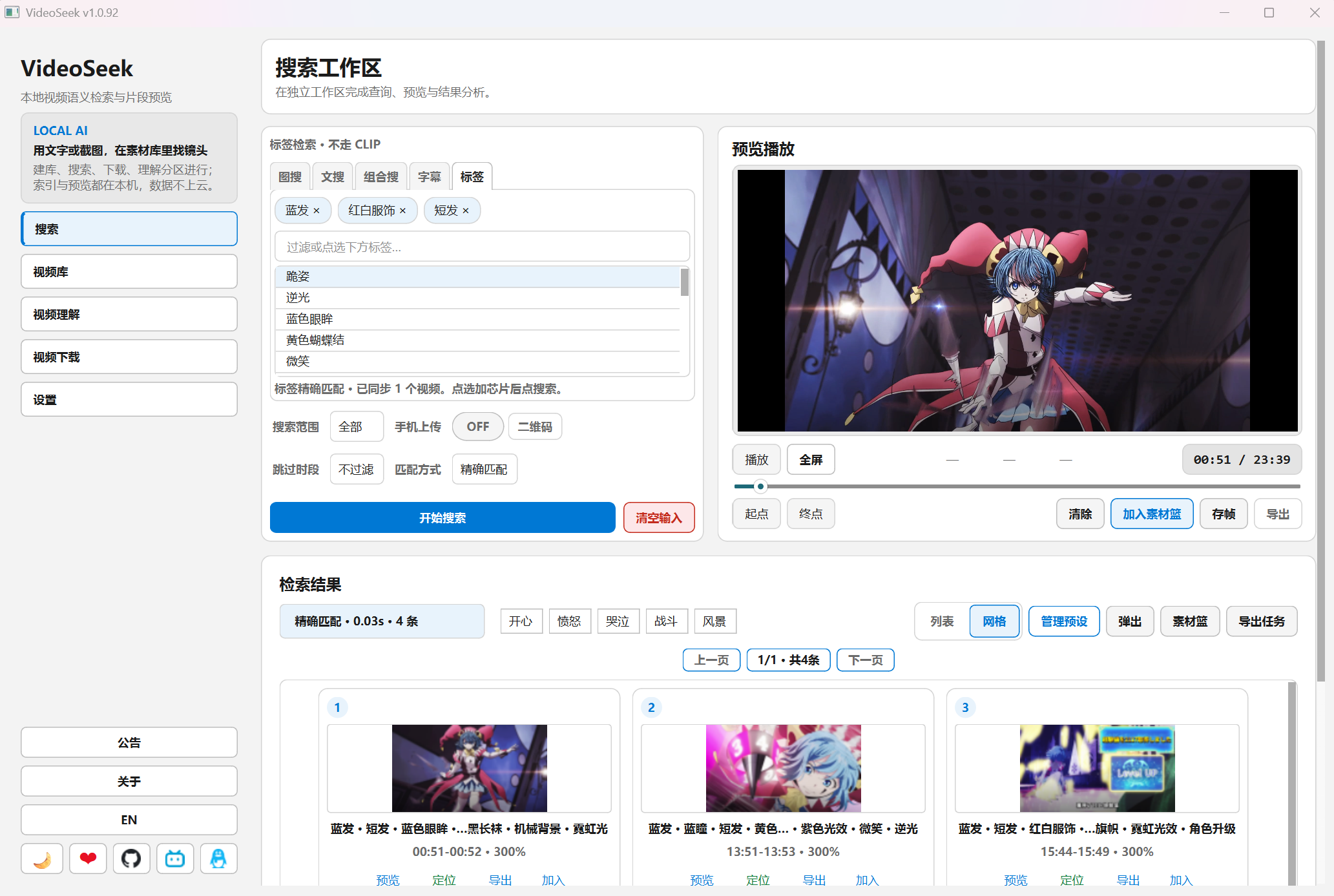
Task: Toggle dark mode moon icon
Action: 42,859
